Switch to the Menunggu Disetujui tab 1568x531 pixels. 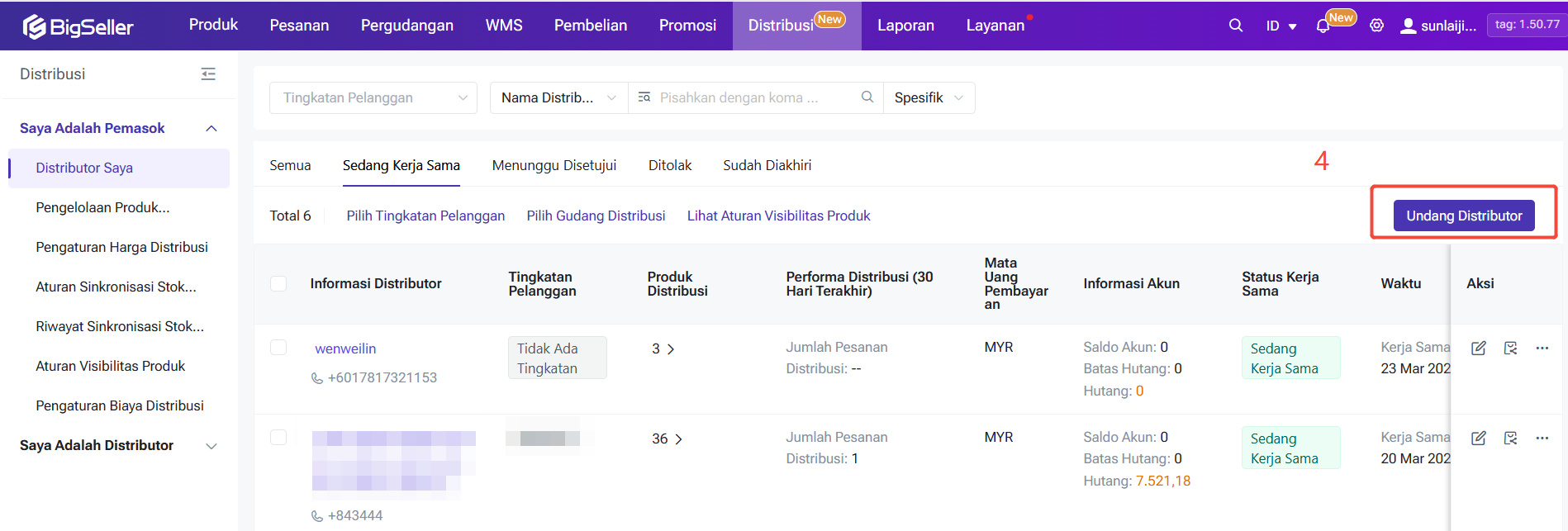[554, 165]
